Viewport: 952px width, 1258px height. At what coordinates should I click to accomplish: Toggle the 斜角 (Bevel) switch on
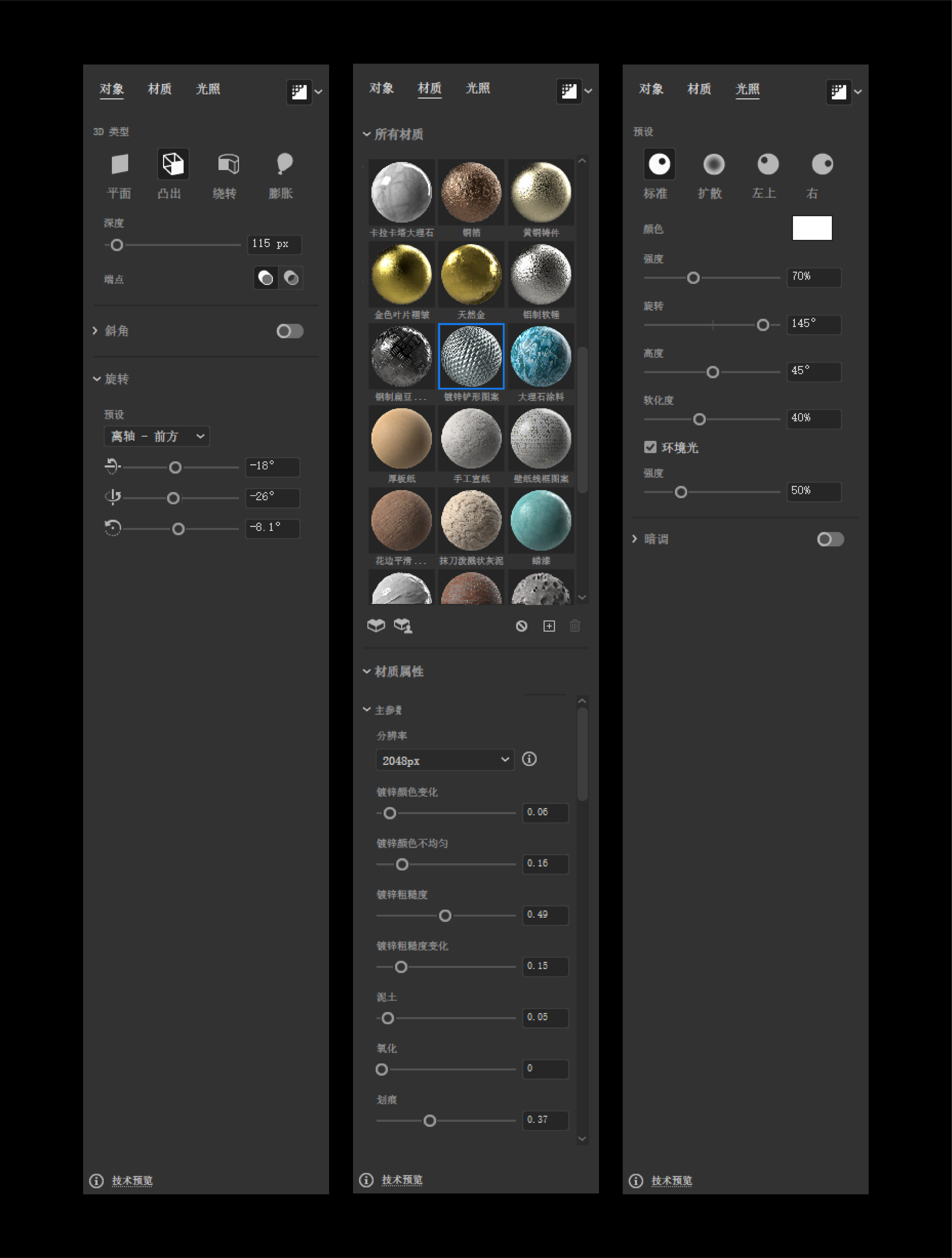[x=290, y=331]
